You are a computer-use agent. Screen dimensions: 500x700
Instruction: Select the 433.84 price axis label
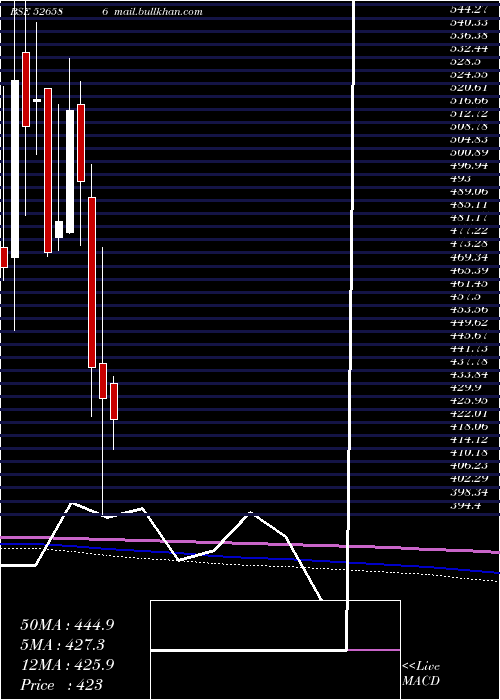pos(468,375)
